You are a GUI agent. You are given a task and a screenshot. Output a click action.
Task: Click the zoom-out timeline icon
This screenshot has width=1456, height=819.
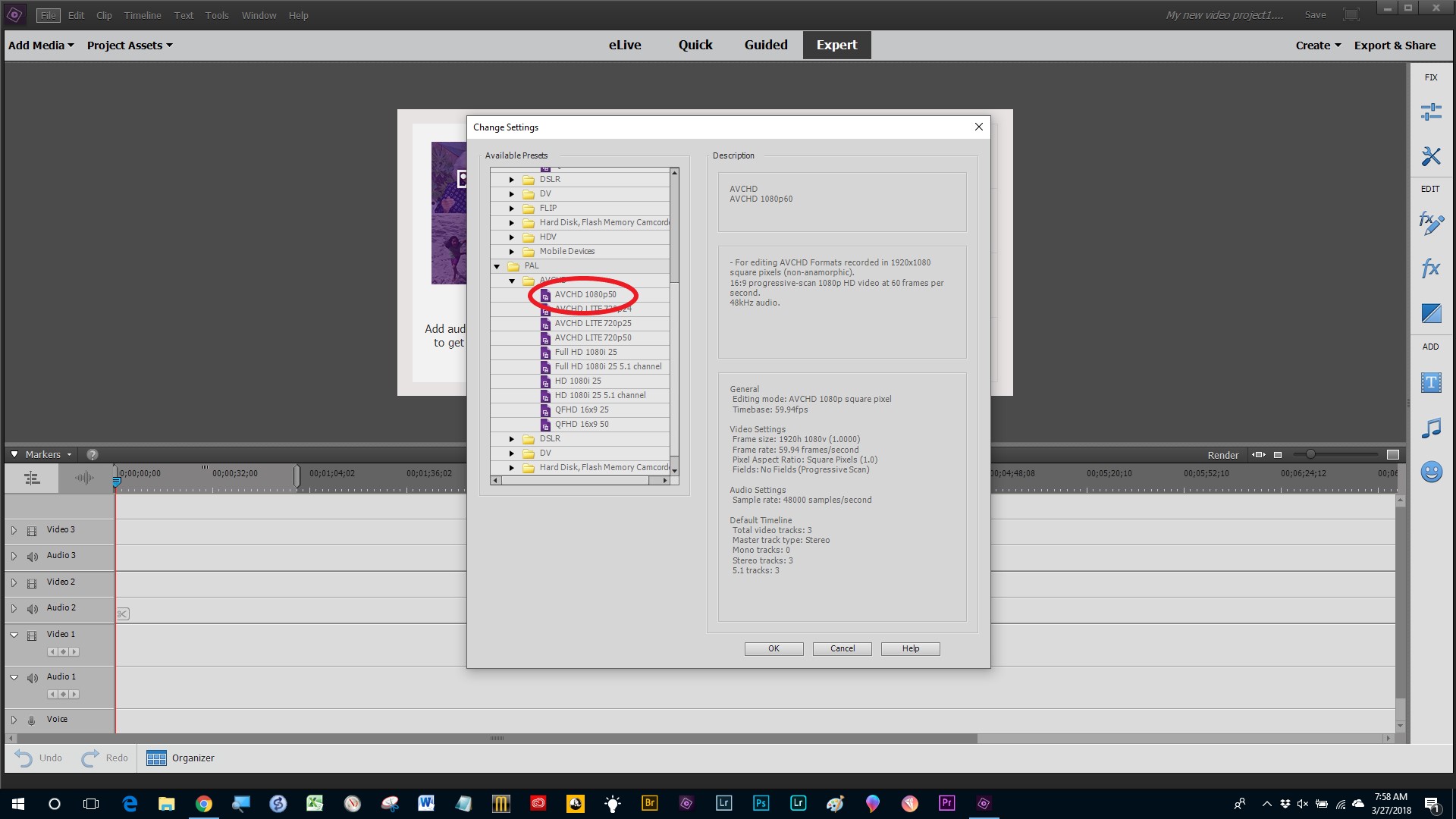pos(1278,455)
